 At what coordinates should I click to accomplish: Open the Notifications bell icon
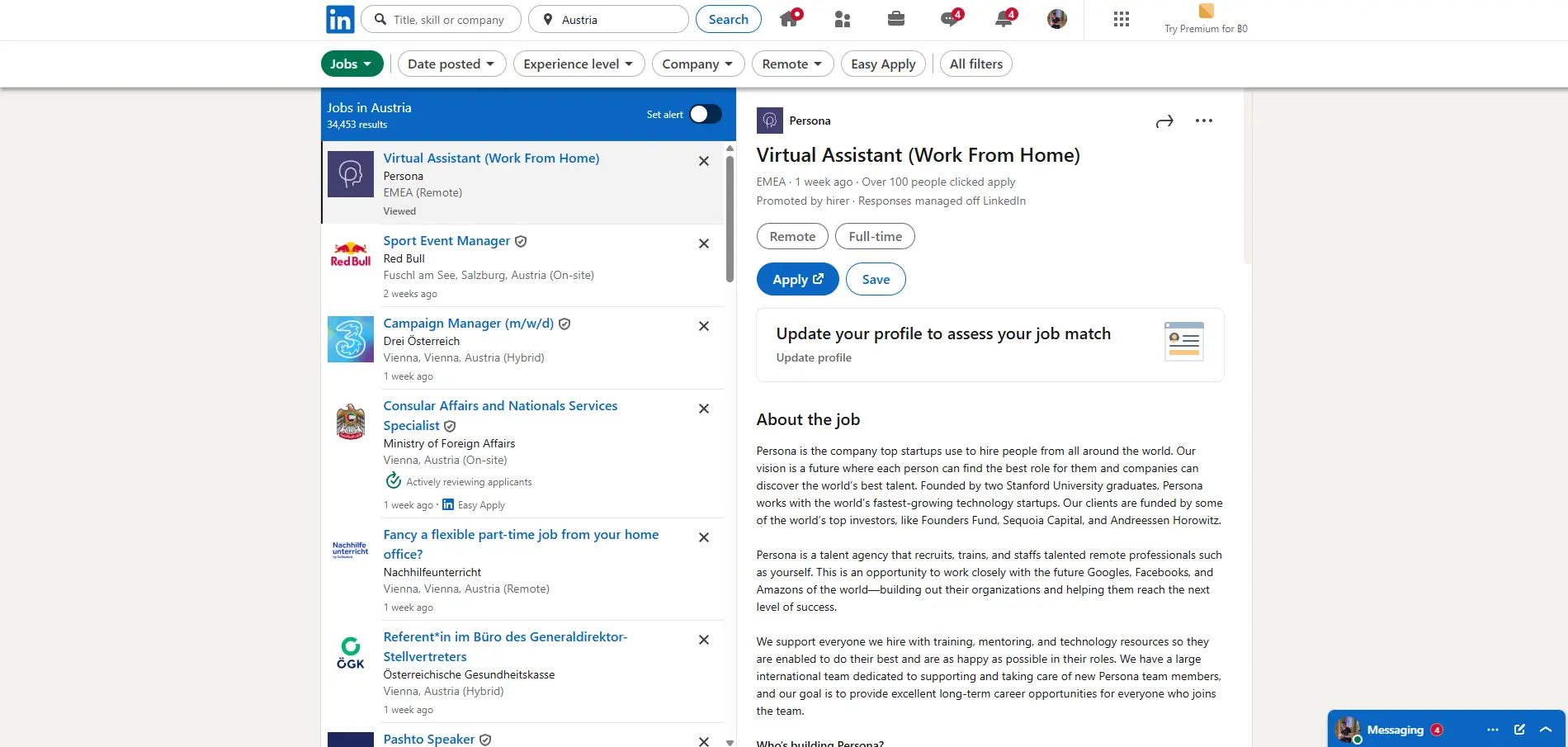(x=1004, y=18)
